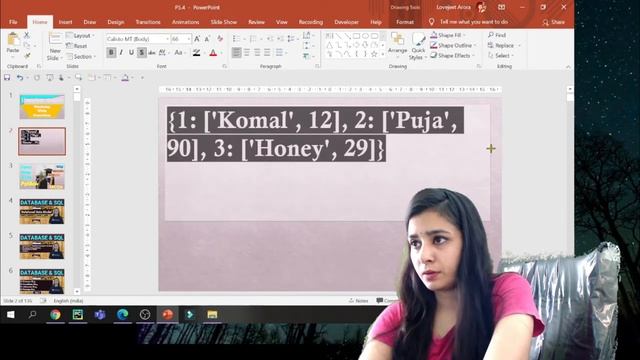Open the File tab

[13, 22]
